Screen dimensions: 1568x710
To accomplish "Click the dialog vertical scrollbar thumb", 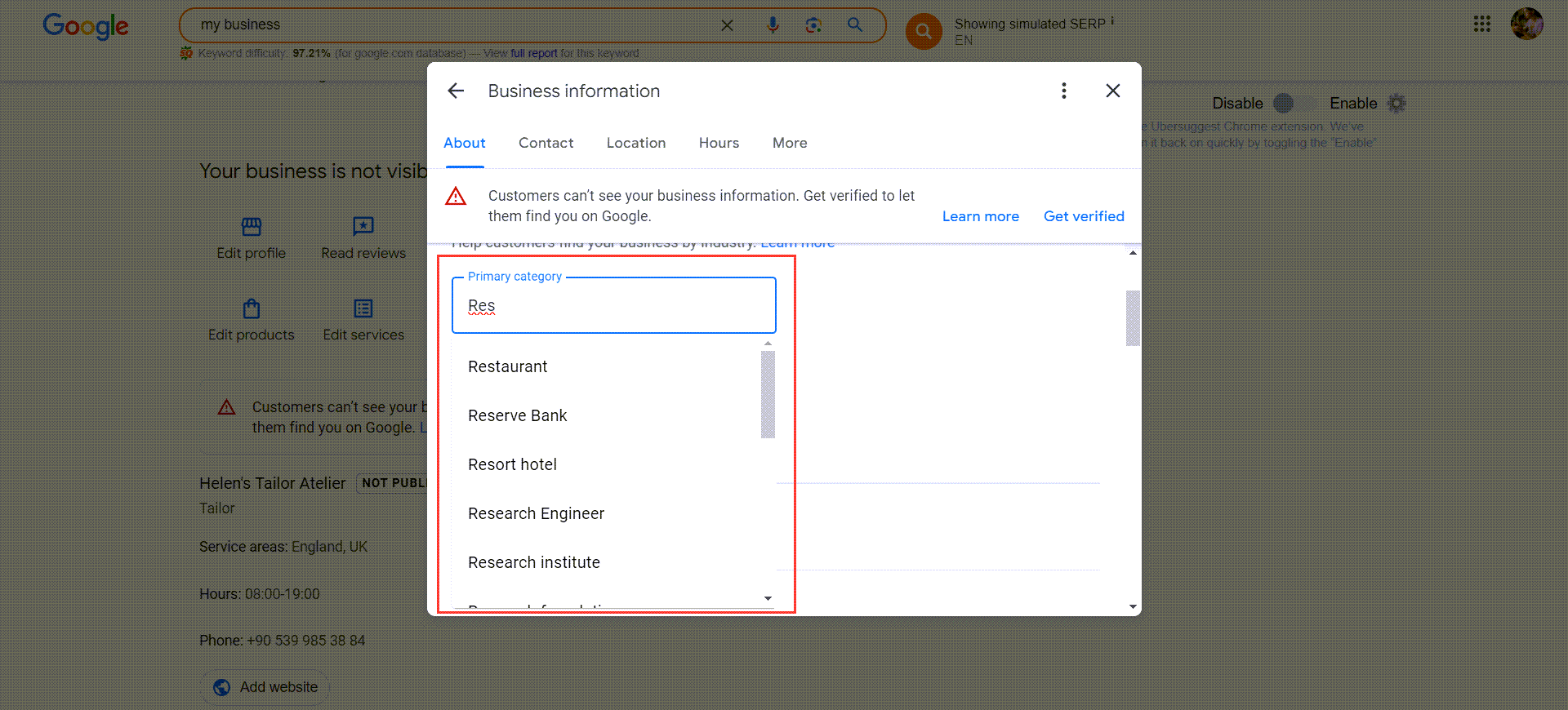I will pyautogui.click(x=1133, y=317).
